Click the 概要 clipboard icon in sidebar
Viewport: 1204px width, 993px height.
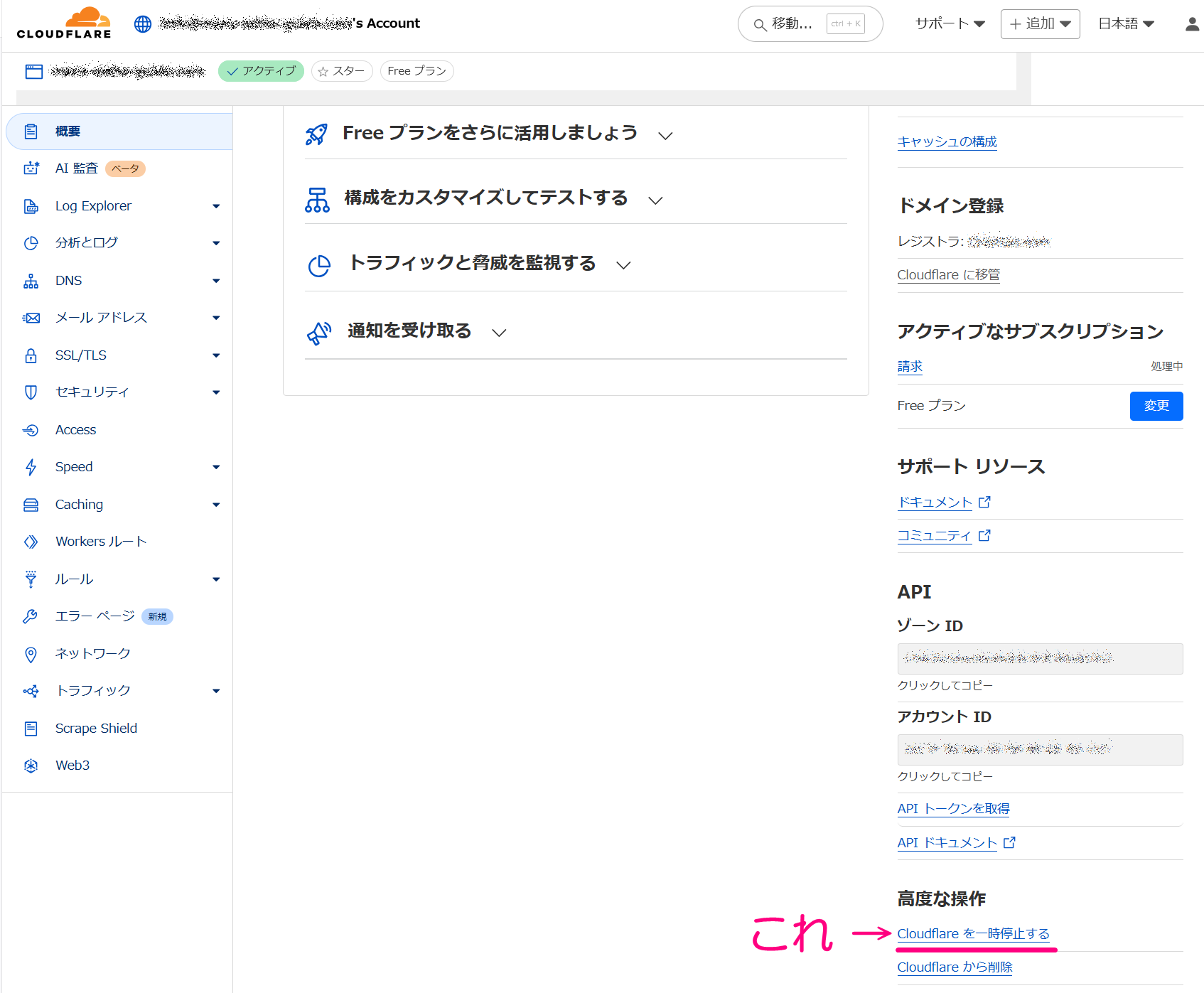[31, 131]
